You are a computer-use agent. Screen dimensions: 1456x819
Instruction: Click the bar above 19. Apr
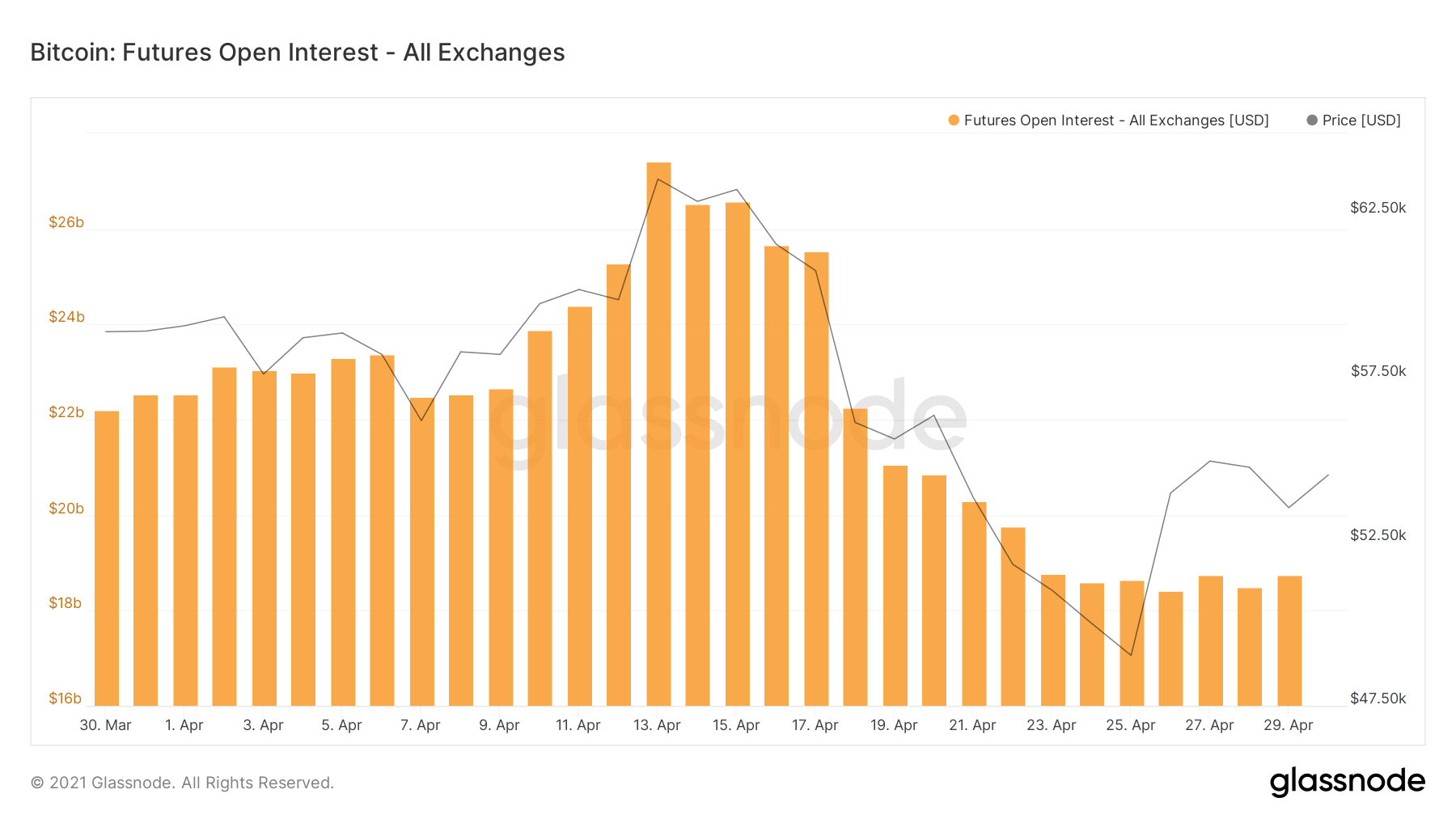pos(895,585)
